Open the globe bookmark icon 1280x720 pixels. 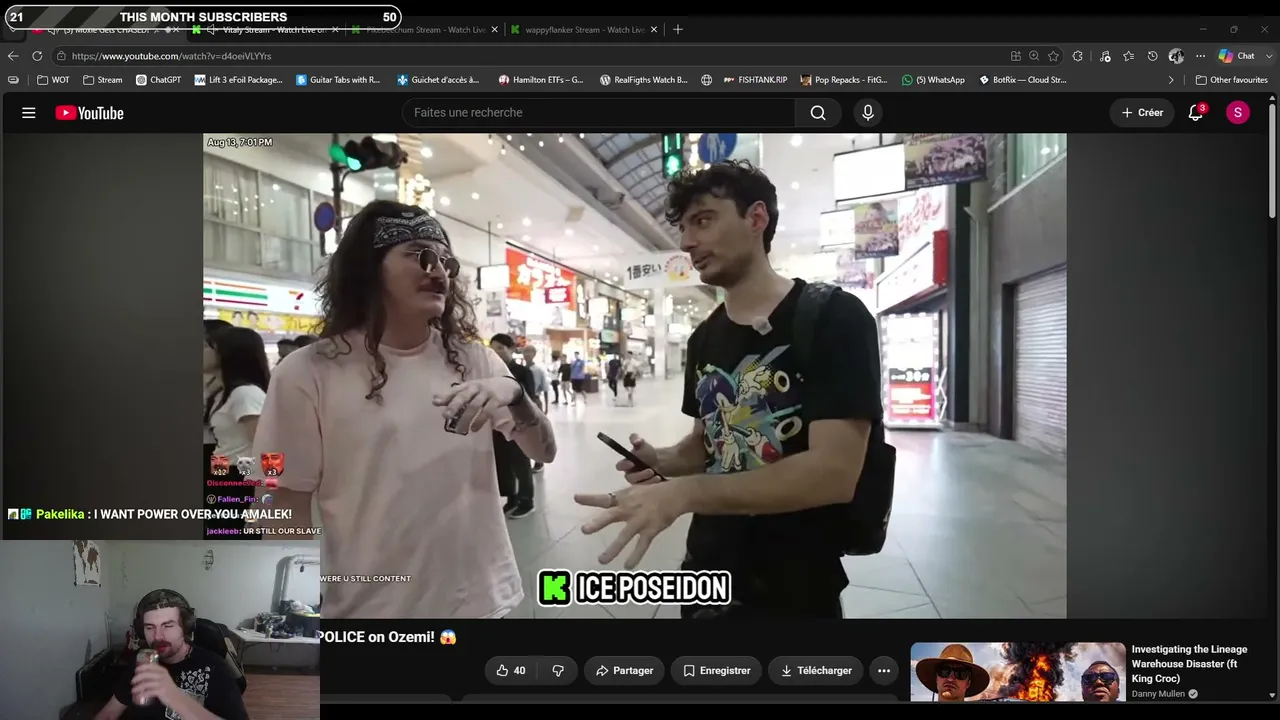[707, 80]
